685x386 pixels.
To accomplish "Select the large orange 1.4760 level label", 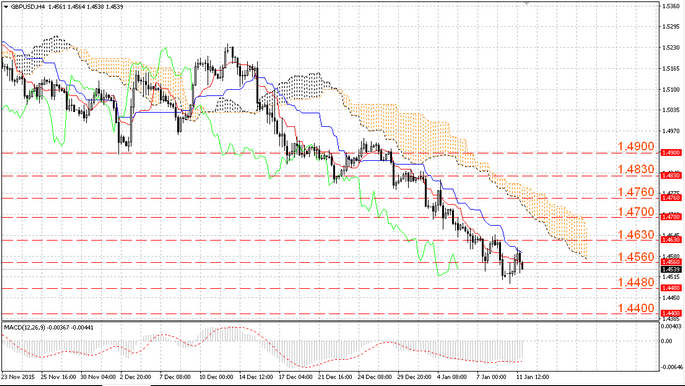I will click(x=637, y=192).
